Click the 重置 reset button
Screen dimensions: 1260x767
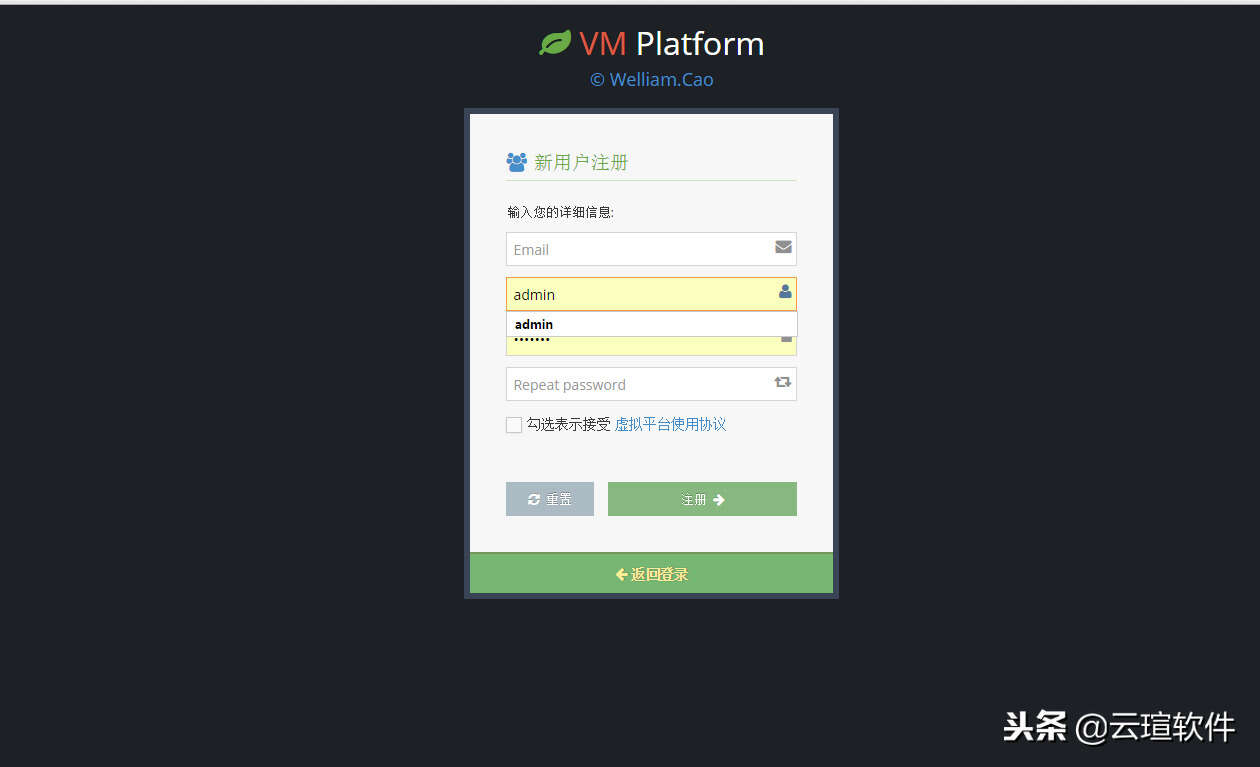pyautogui.click(x=550, y=499)
